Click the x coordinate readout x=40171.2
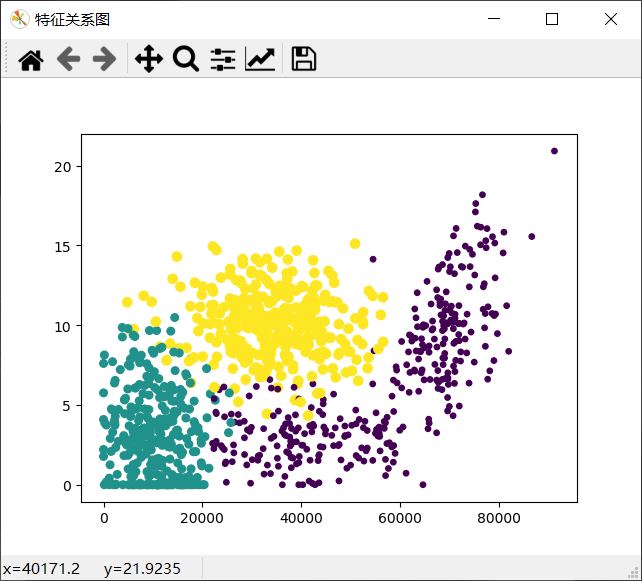The height and width of the screenshot is (581, 642). 41,569
